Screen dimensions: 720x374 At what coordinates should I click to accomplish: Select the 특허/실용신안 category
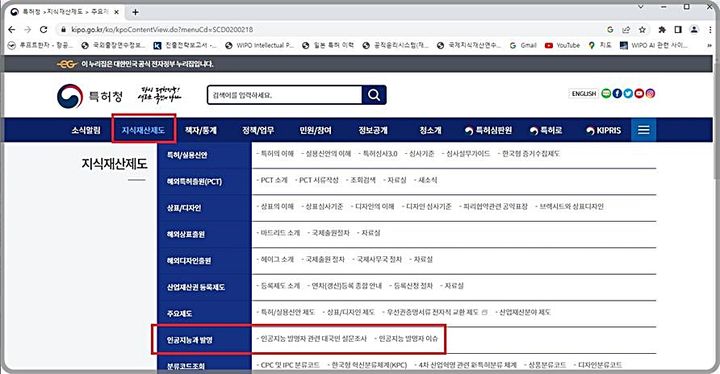(x=204, y=155)
